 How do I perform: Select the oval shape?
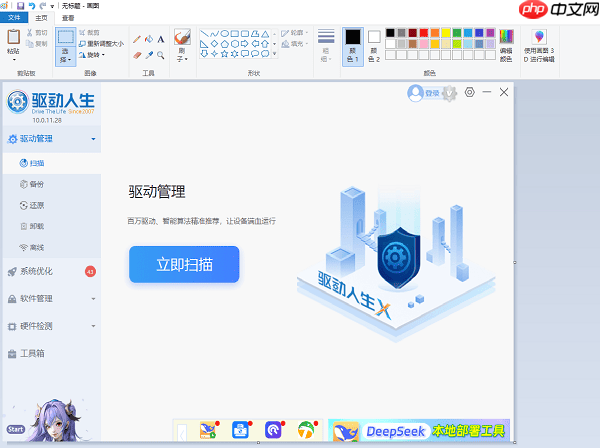[x=225, y=34]
